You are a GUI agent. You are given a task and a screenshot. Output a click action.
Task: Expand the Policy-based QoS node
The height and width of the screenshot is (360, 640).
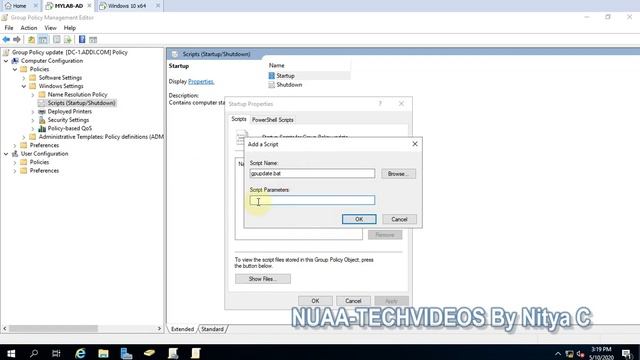coord(33,129)
